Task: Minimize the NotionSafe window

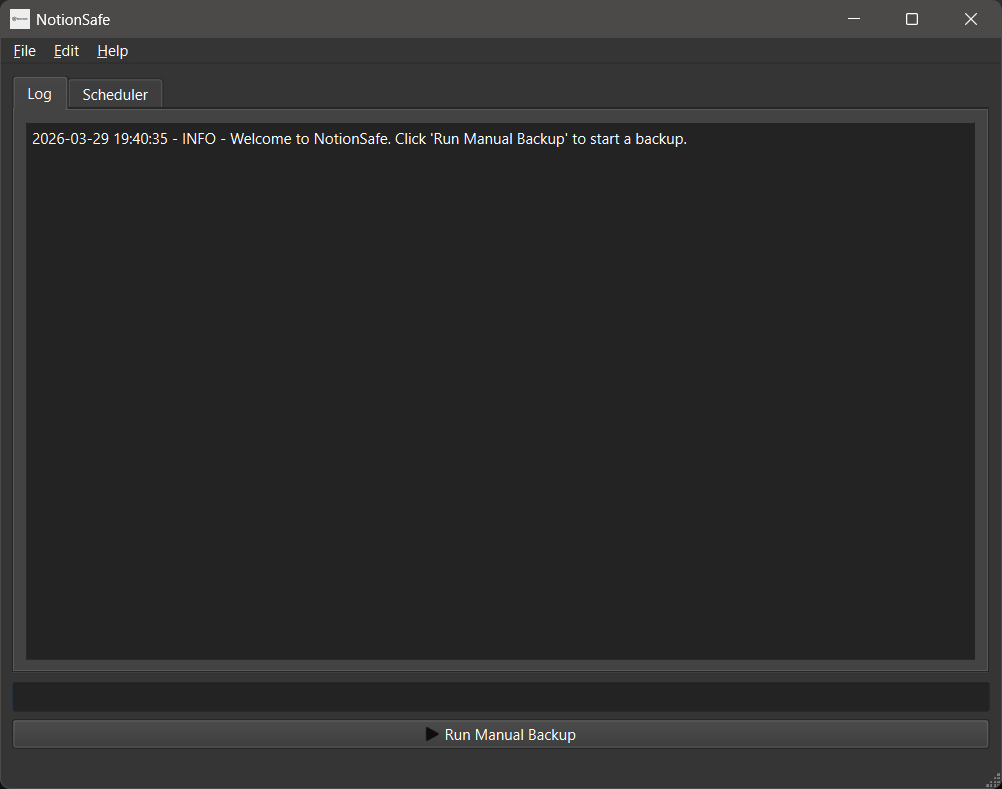Action: click(852, 19)
